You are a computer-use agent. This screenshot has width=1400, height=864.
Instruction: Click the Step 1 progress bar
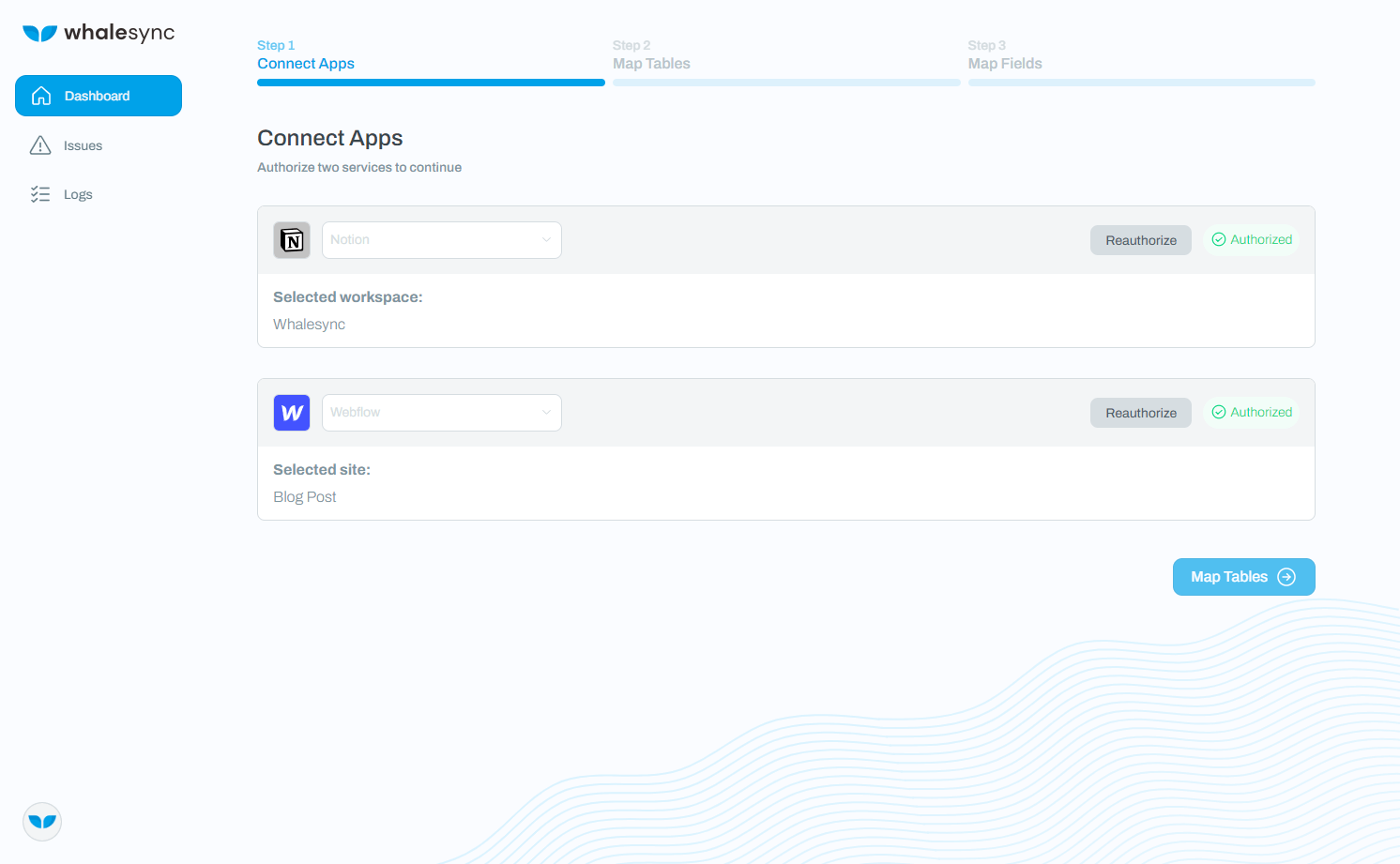pos(431,83)
